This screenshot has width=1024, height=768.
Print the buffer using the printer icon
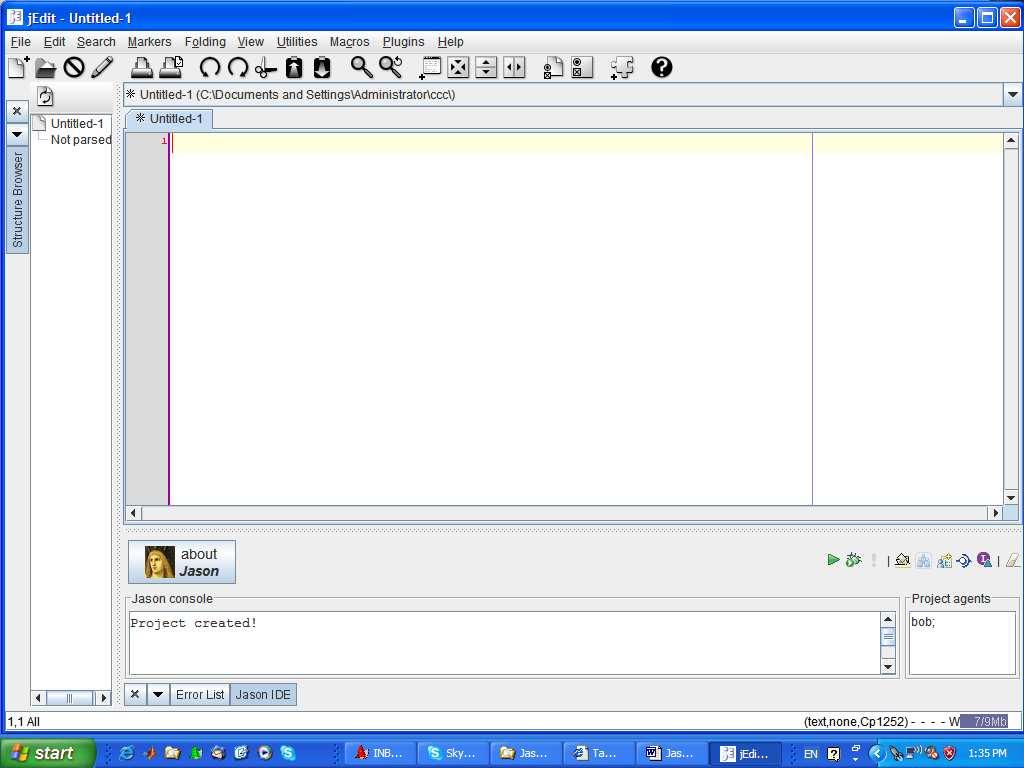click(x=142, y=67)
